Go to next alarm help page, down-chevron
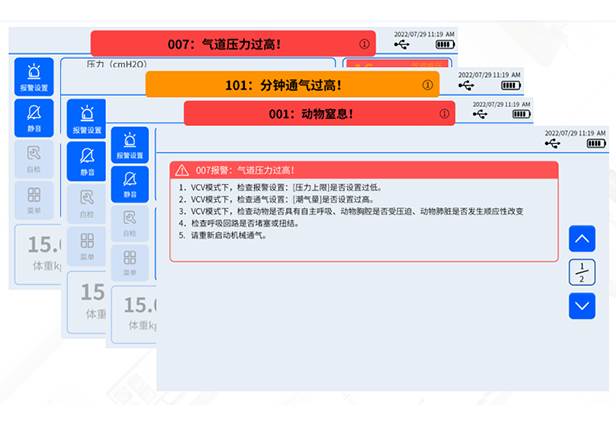Image resolution: width=616 pixels, height=424 pixels. pos(582,306)
